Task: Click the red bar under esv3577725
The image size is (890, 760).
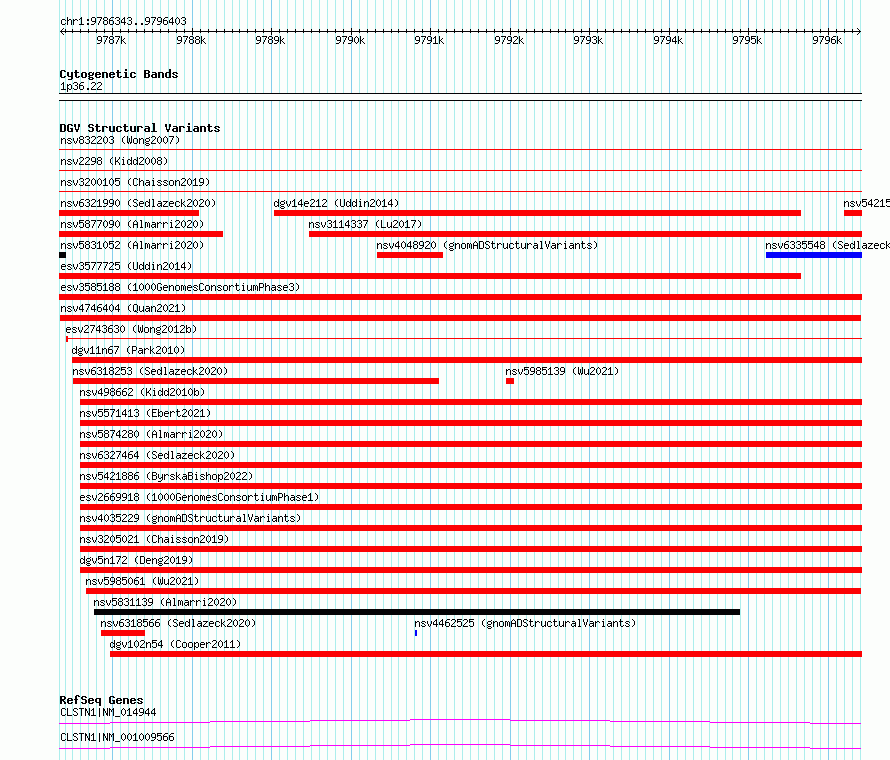Action: (430, 276)
